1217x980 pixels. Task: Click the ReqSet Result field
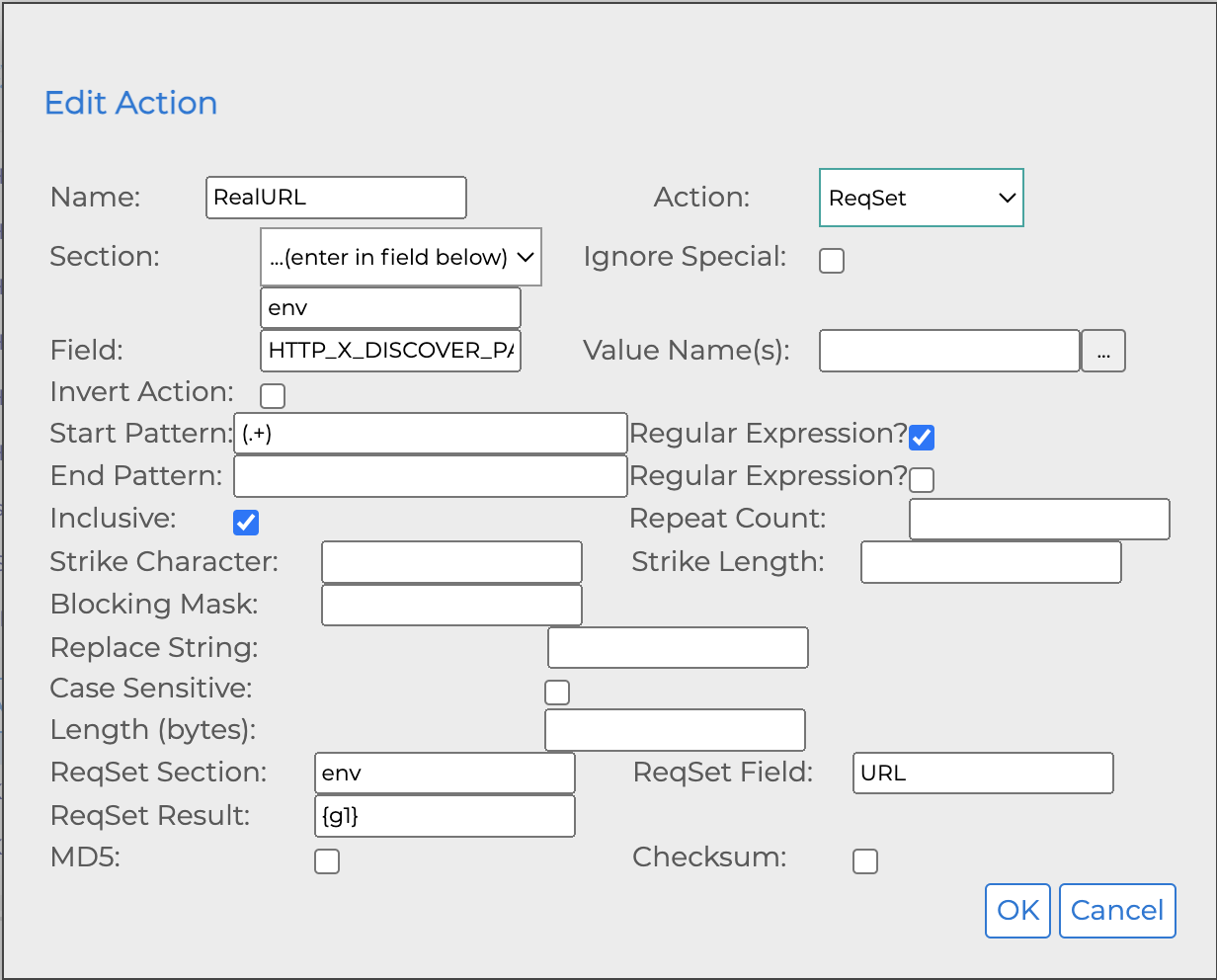pyautogui.click(x=445, y=816)
